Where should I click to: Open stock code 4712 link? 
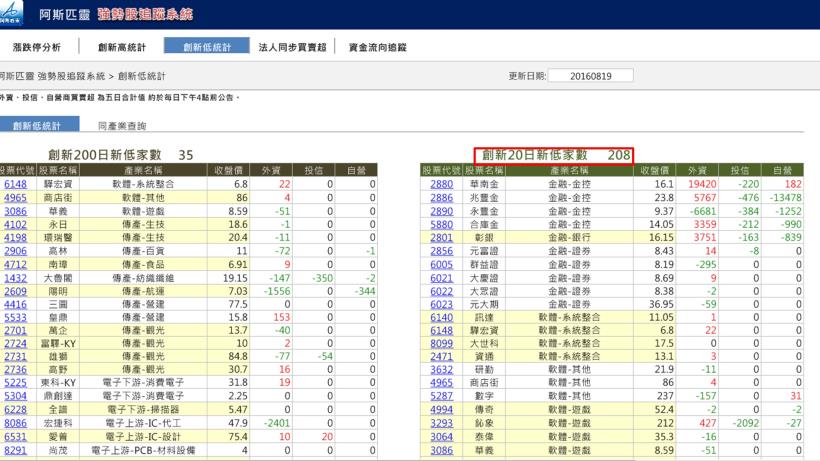click(15, 264)
